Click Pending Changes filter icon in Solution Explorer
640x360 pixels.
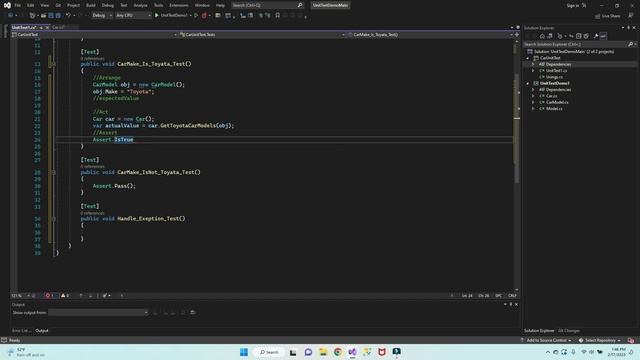pos(560,36)
